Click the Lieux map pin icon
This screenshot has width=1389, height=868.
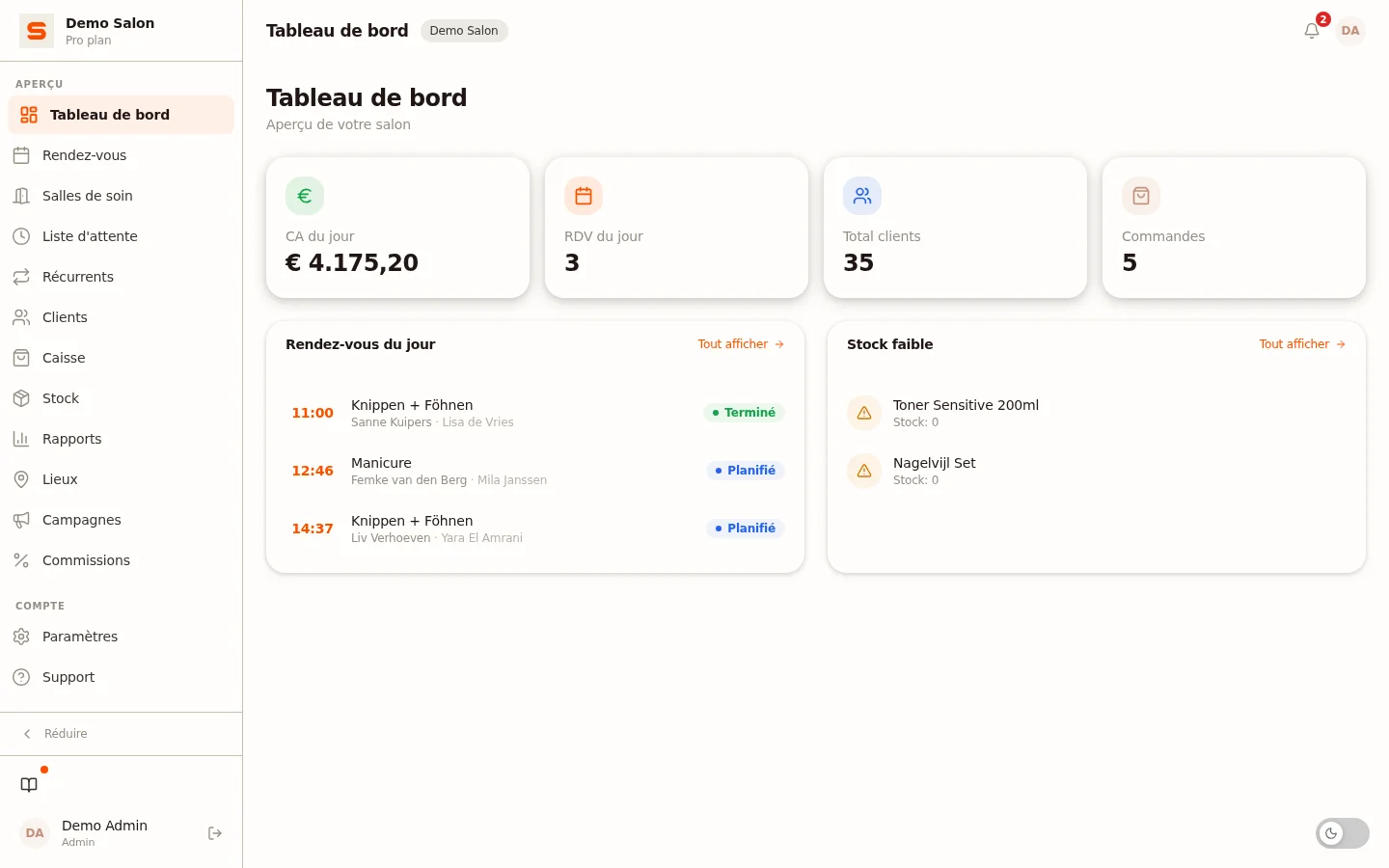click(21, 479)
